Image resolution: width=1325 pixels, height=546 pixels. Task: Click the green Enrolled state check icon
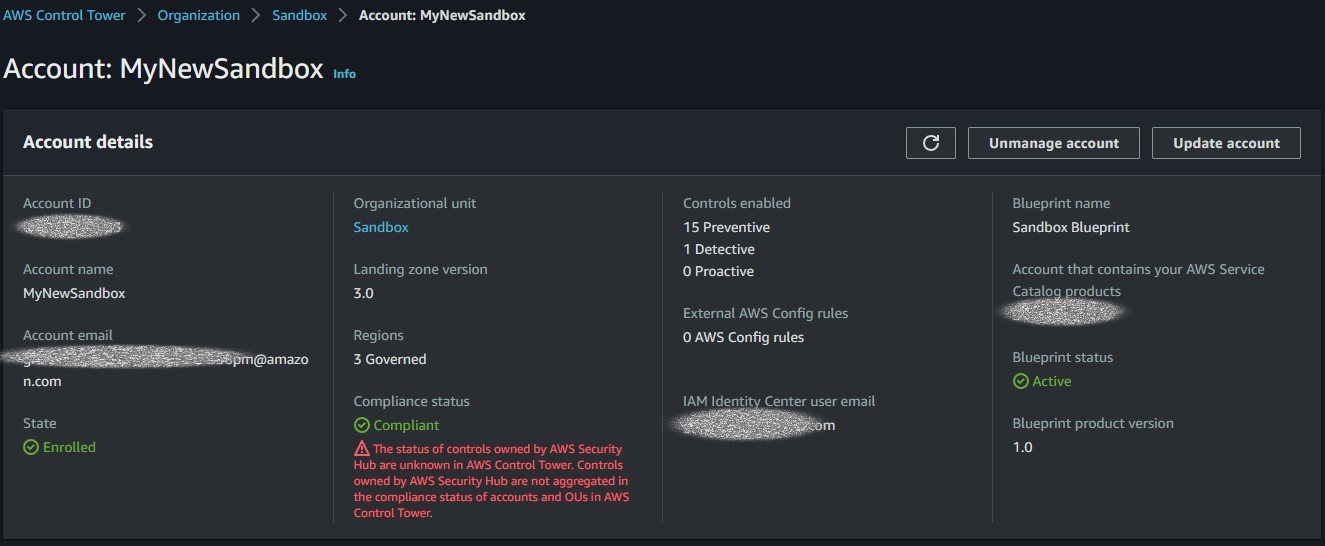coord(31,447)
